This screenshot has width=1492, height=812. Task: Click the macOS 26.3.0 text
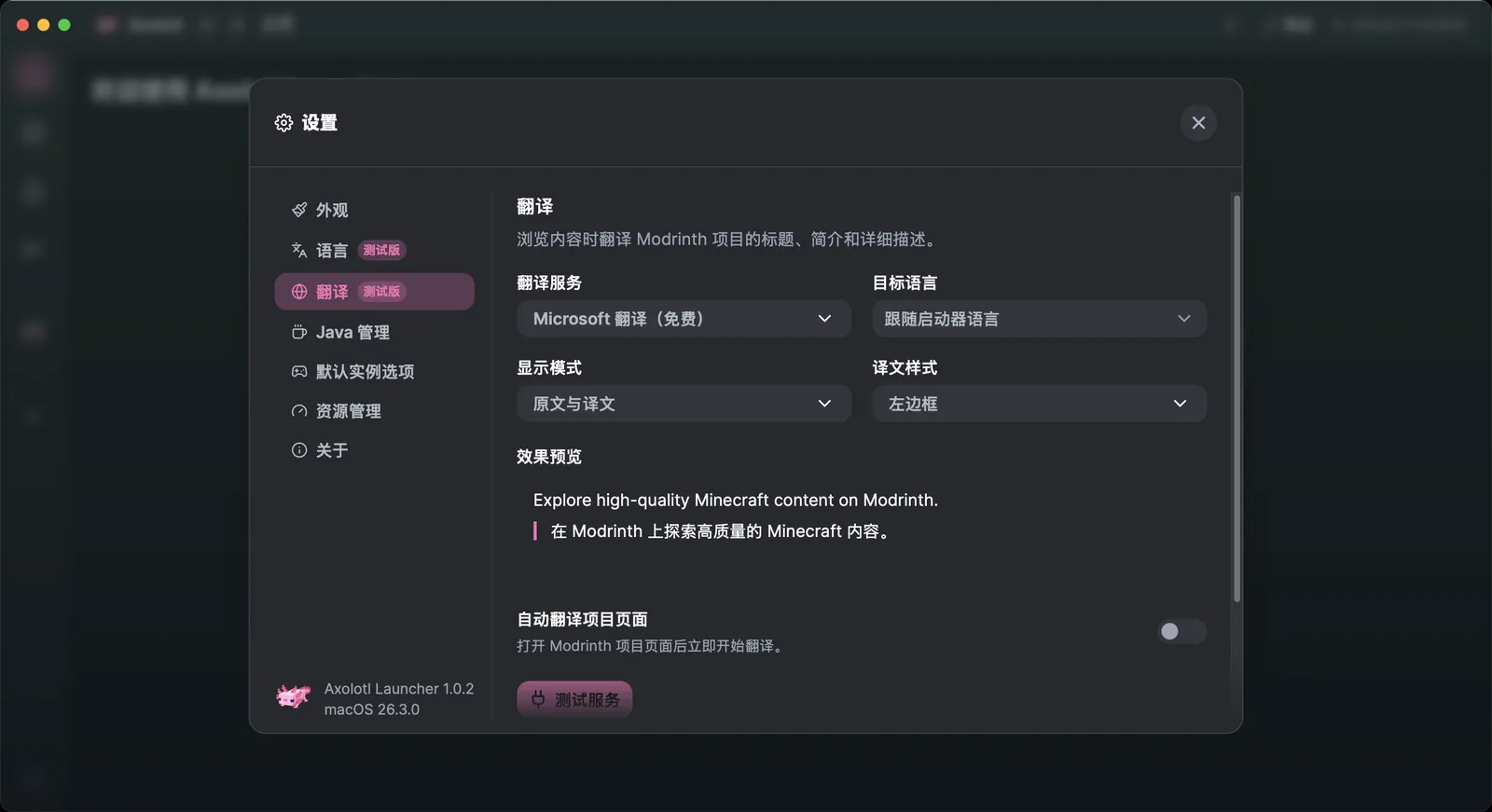click(x=372, y=709)
